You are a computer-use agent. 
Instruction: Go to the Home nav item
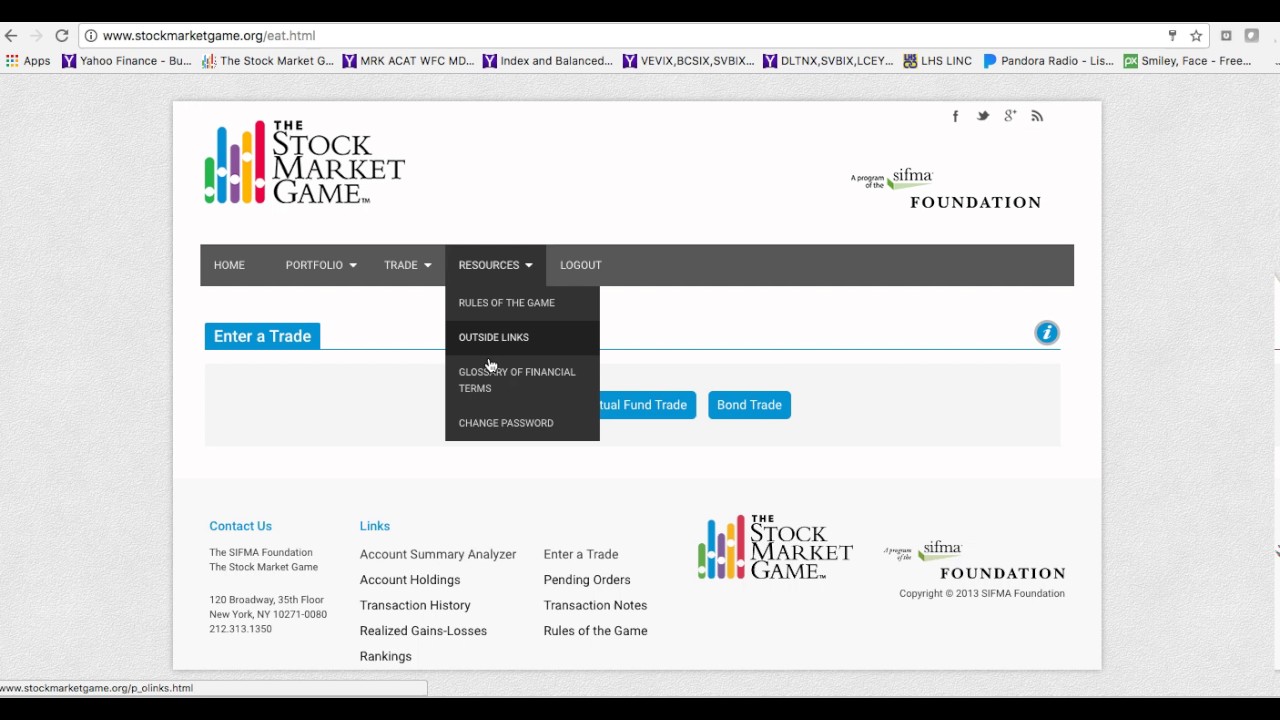pyautogui.click(x=229, y=265)
